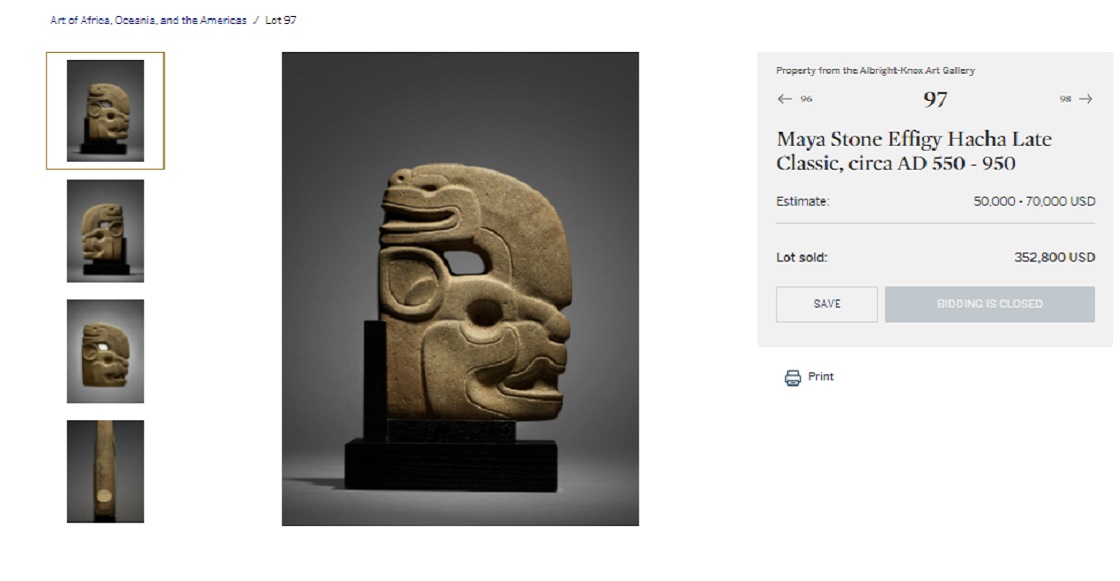
Task: Click the 'Print' text label
Action: pyautogui.click(x=821, y=377)
